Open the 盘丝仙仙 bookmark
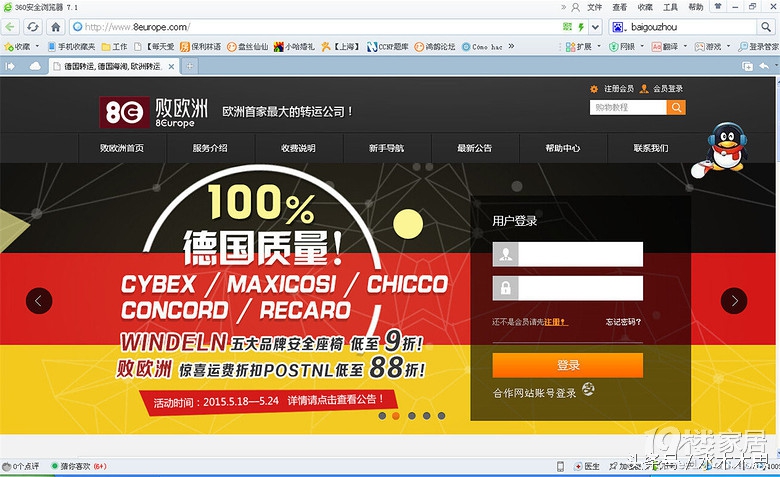Screen dimensions: 780x477 click(247, 47)
